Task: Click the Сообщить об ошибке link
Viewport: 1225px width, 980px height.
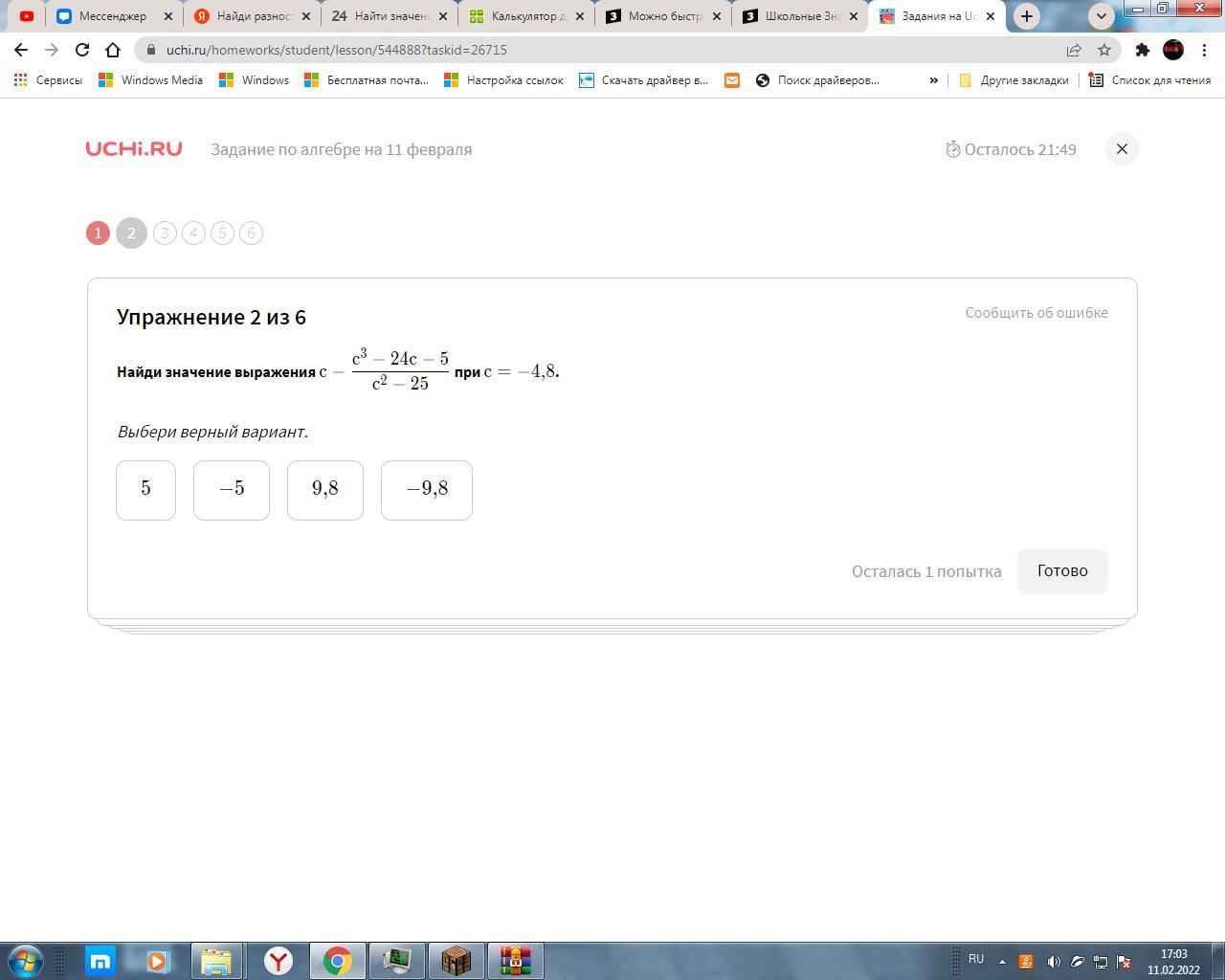Action: point(1036,313)
